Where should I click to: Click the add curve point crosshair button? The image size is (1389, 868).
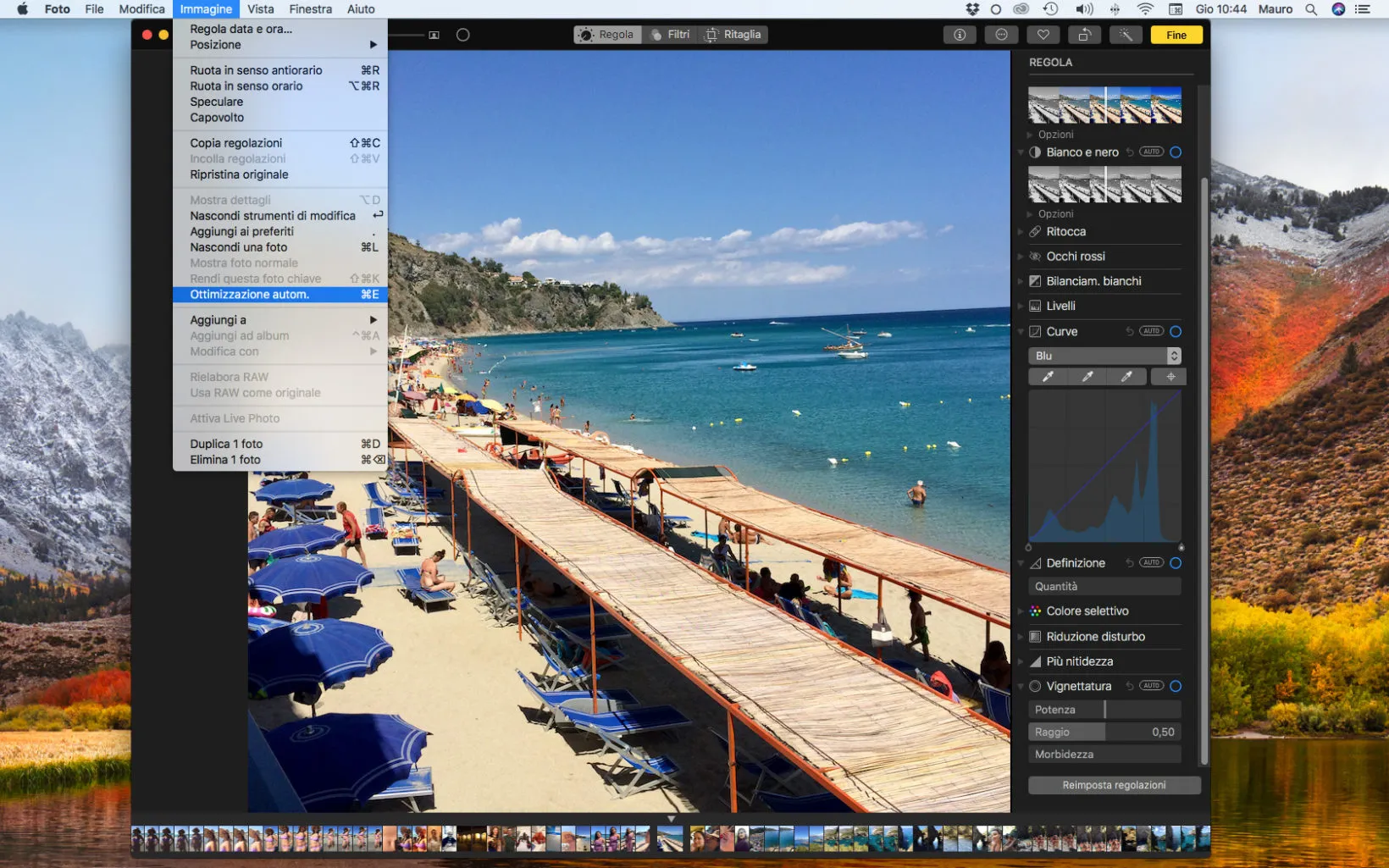point(1170,377)
